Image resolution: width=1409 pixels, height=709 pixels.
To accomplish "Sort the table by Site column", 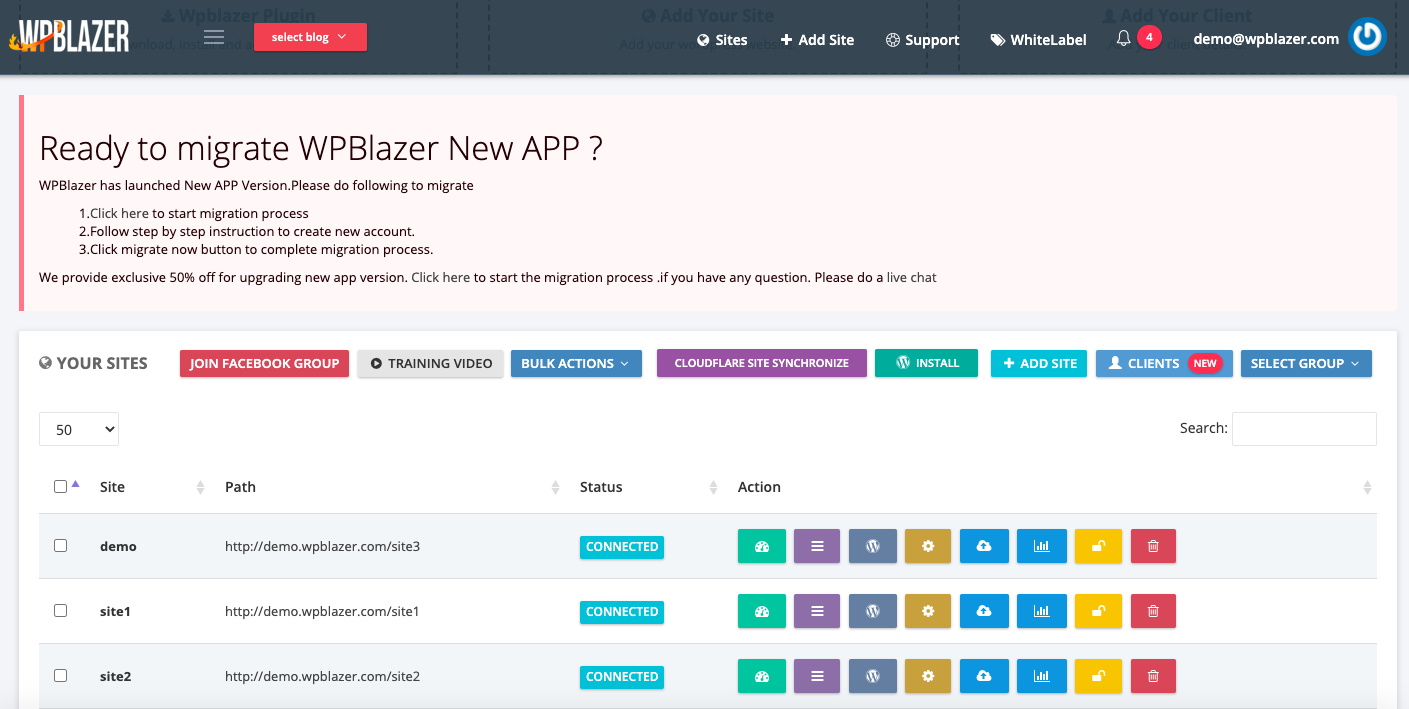I will pos(152,487).
